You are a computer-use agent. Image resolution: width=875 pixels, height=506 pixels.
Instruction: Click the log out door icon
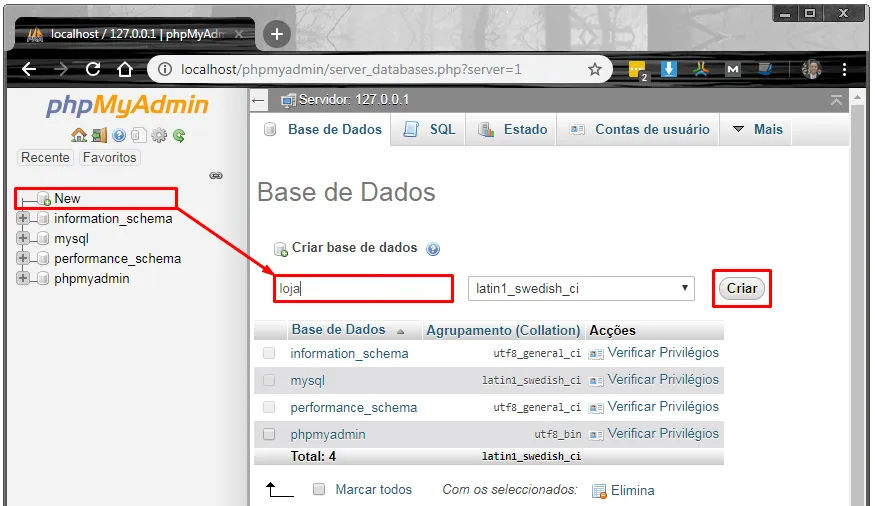pos(99,135)
